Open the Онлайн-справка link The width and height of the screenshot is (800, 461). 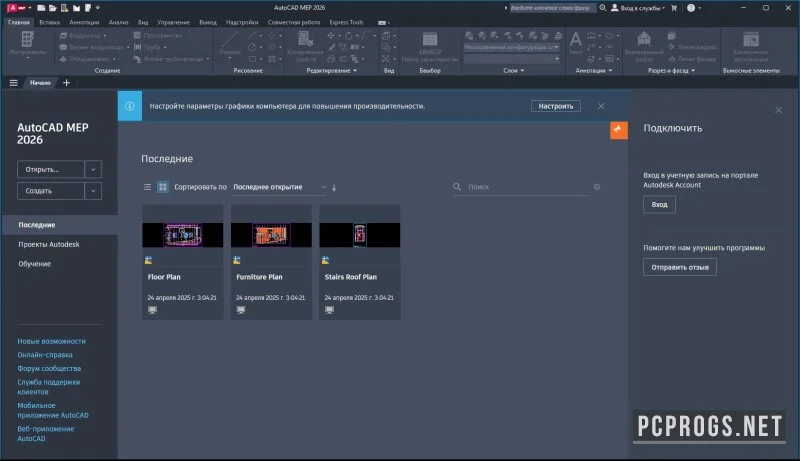pyautogui.click(x=45, y=355)
